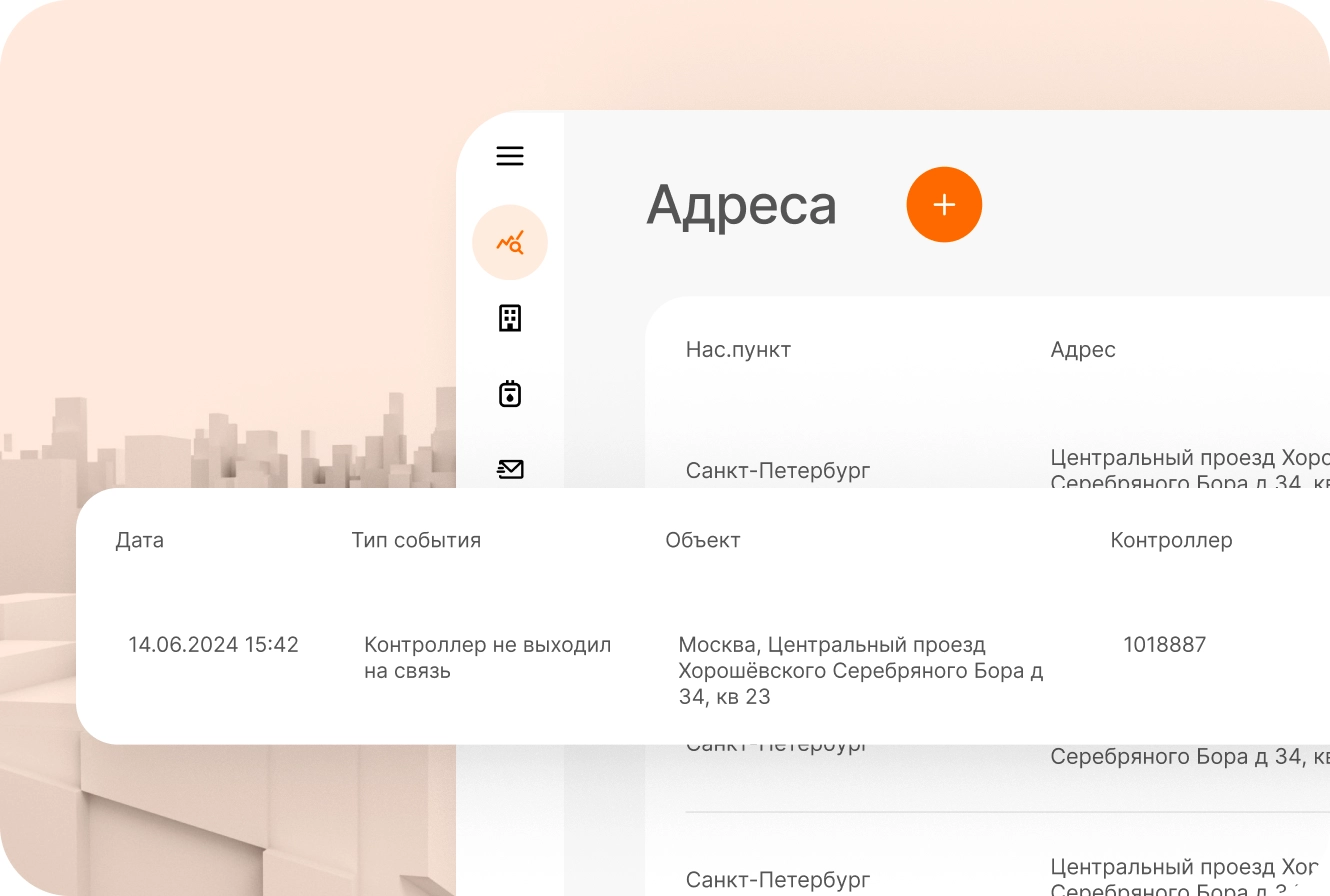The width and height of the screenshot is (1330, 896).
Task: Open the mail envelope sidebar icon
Action: click(510, 468)
